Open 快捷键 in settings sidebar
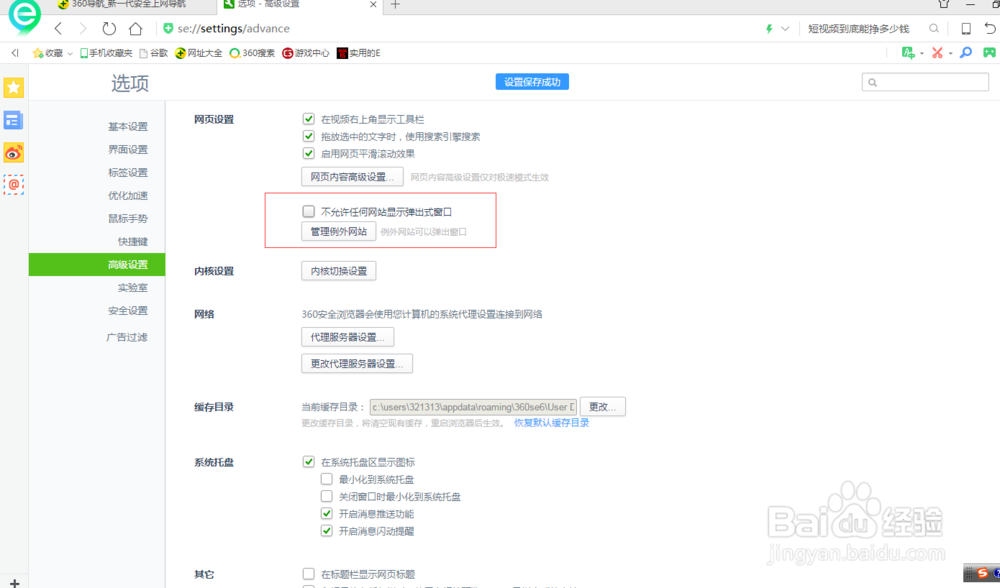1000x588 pixels. coord(133,241)
